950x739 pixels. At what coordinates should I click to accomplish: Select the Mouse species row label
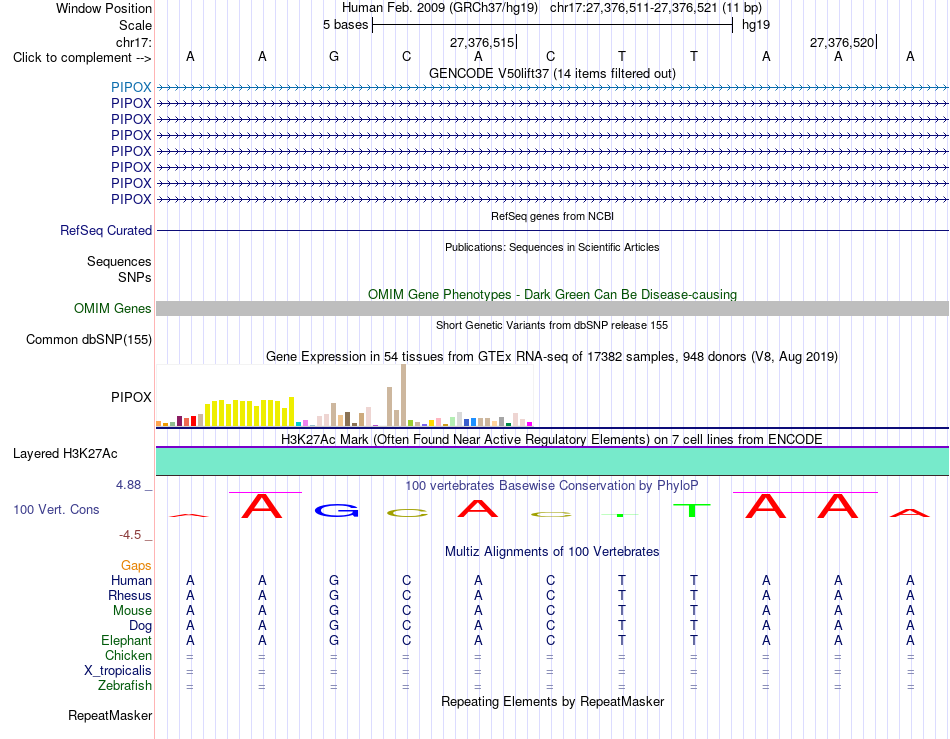(132, 611)
